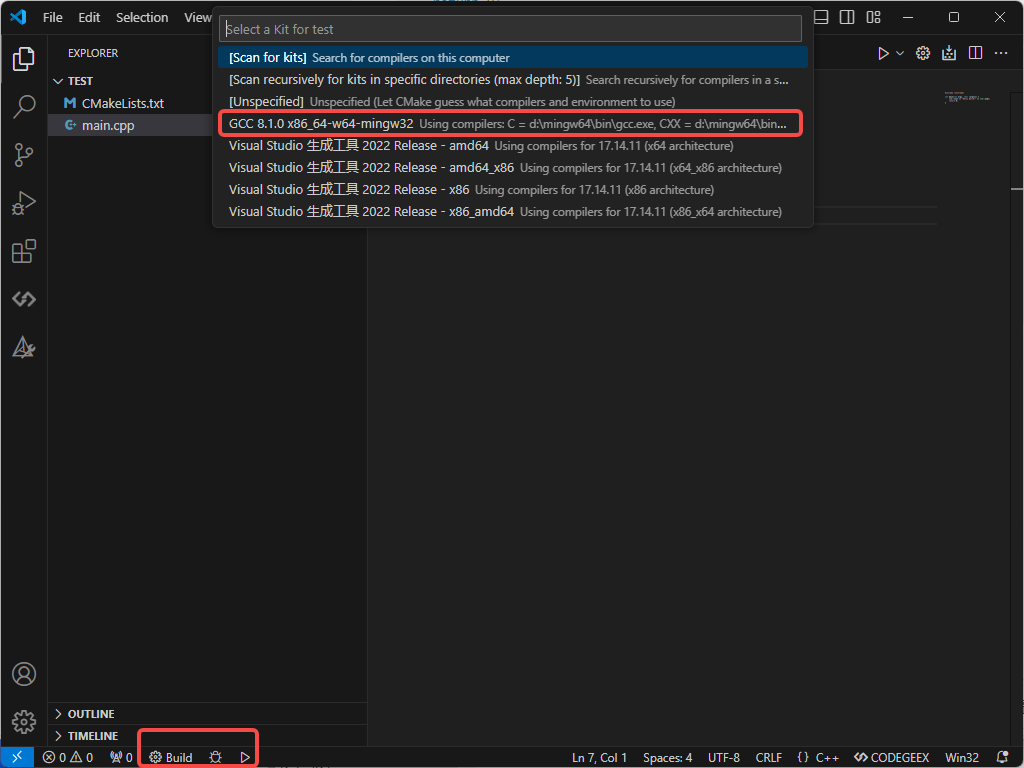Select Visual Studio 2022 Release x86 kit
The width and height of the screenshot is (1024, 768).
tap(513, 189)
